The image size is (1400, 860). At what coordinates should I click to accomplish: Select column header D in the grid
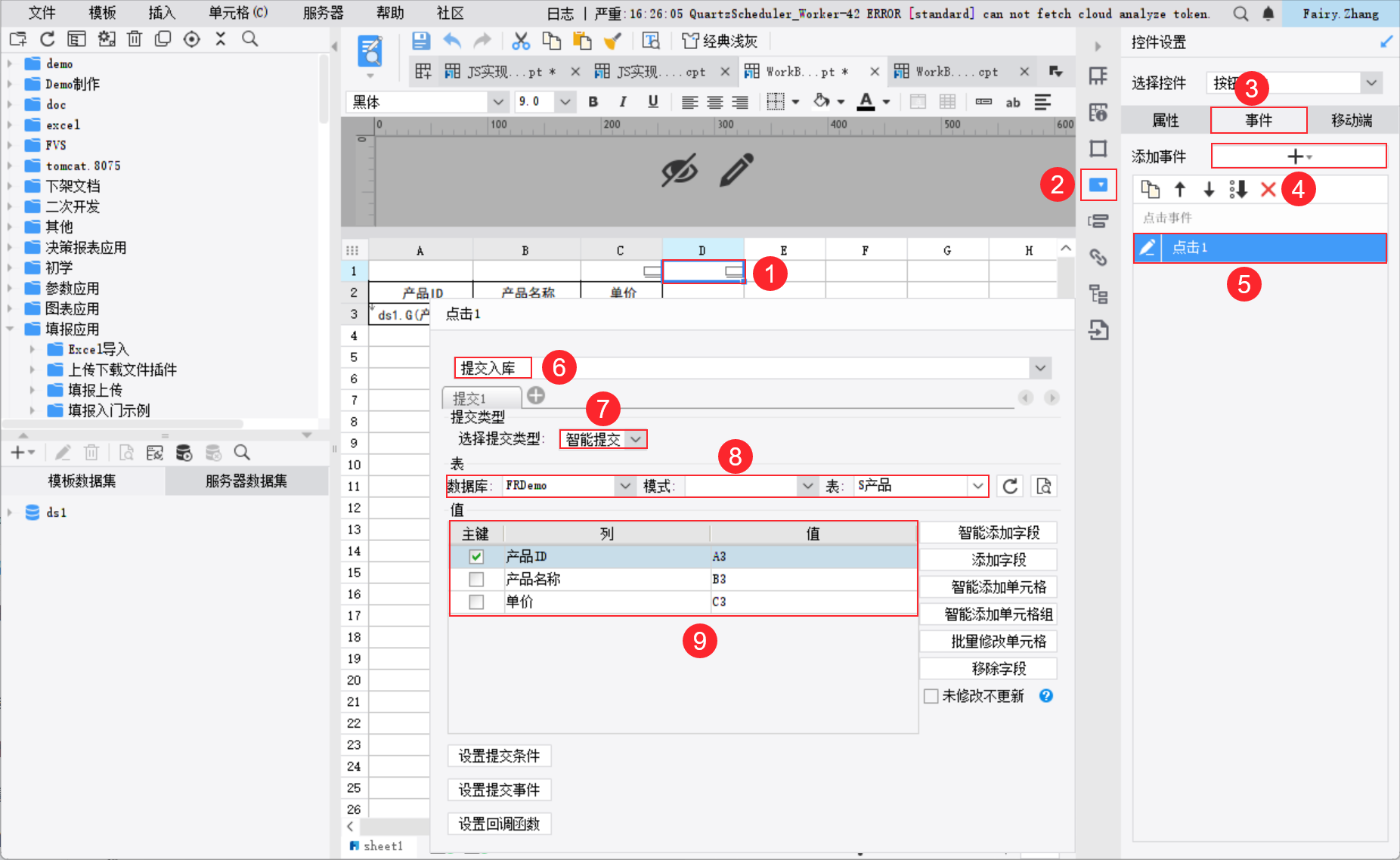(x=703, y=250)
